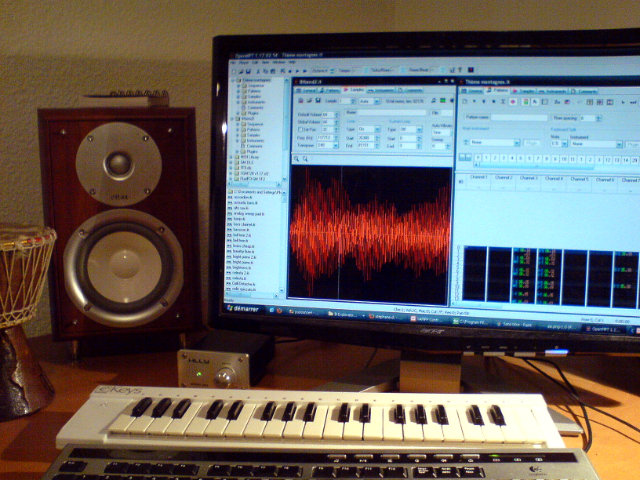640x480 pixels.
Task: Select Sequence under Thème montagnes in tree
Action: (x=256, y=86)
